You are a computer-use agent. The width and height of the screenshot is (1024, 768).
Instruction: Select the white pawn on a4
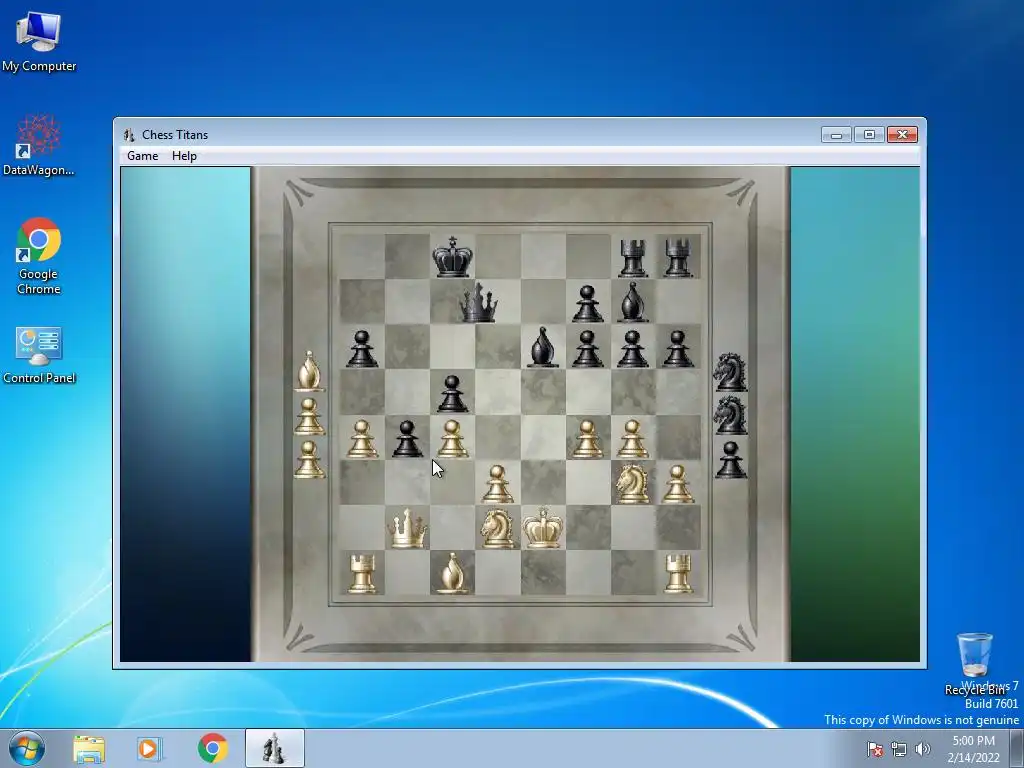coord(362,438)
